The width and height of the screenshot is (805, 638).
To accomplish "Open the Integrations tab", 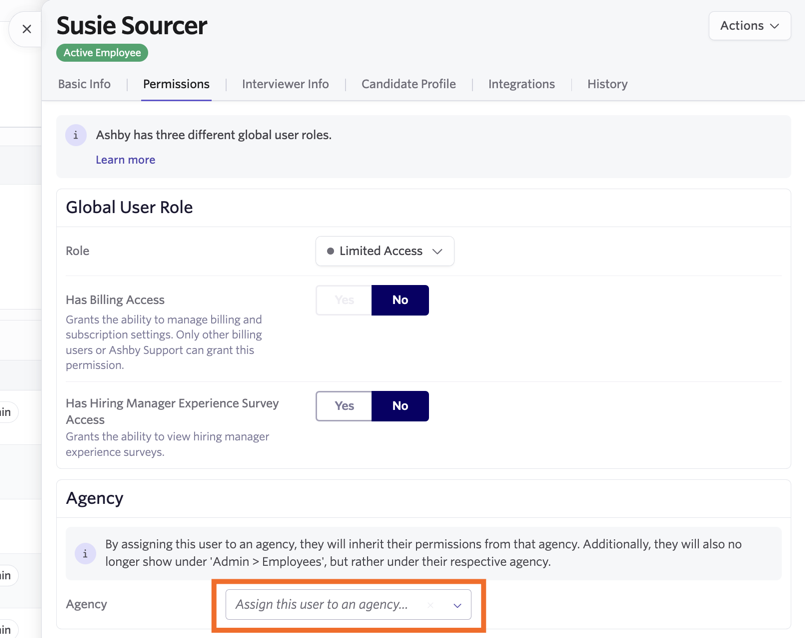I will (522, 84).
